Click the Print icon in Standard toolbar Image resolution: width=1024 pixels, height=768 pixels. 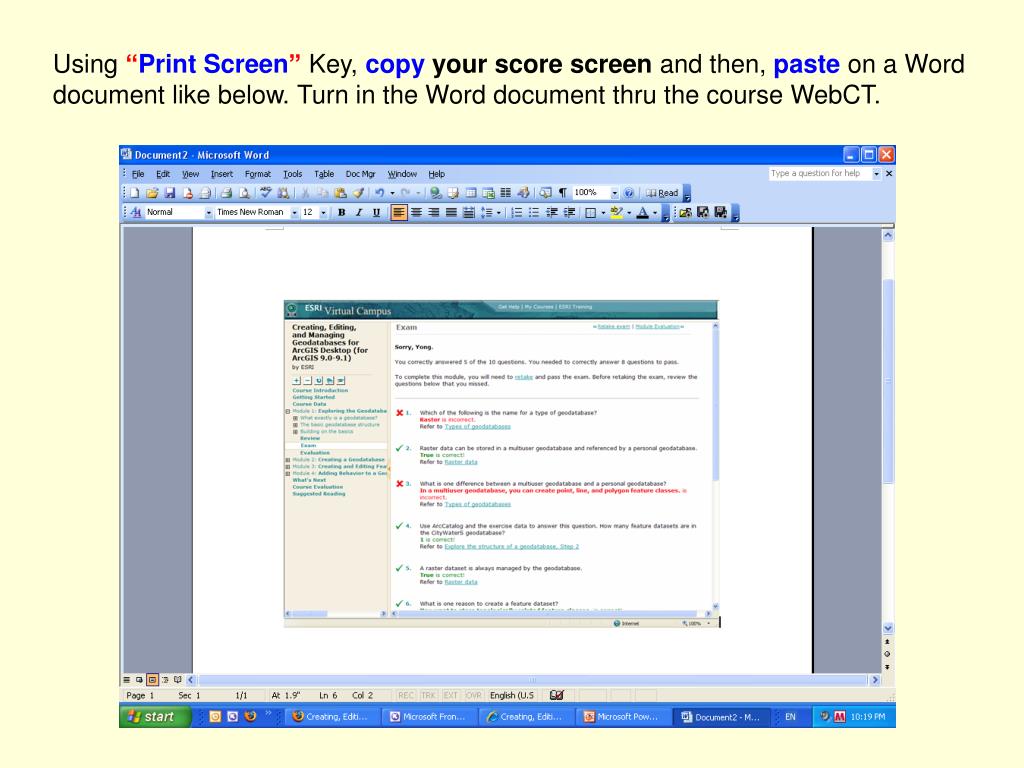pos(226,193)
